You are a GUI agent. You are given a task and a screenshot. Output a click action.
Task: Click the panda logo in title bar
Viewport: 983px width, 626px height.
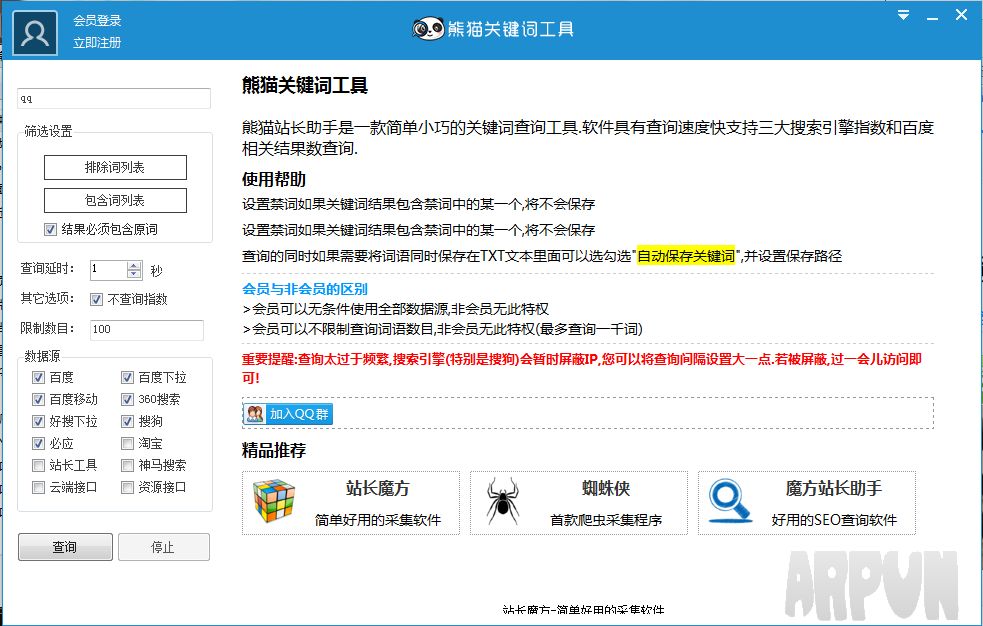pyautogui.click(x=428, y=29)
